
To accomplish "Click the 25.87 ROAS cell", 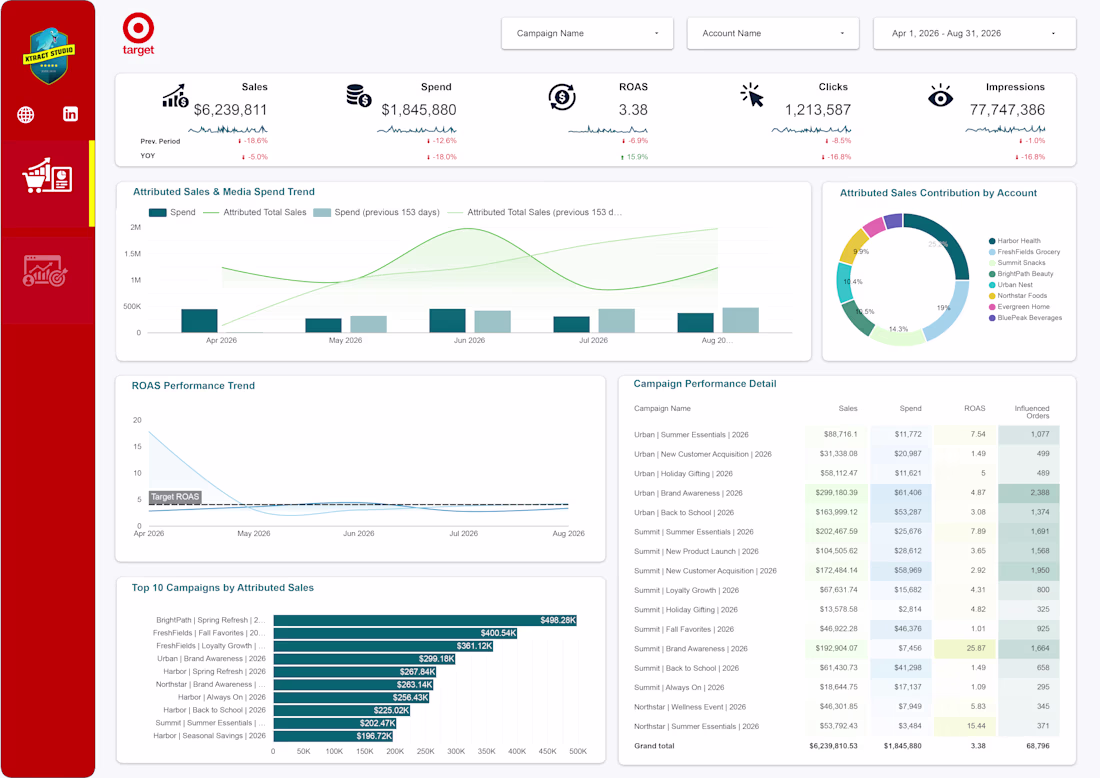I will tap(965, 648).
